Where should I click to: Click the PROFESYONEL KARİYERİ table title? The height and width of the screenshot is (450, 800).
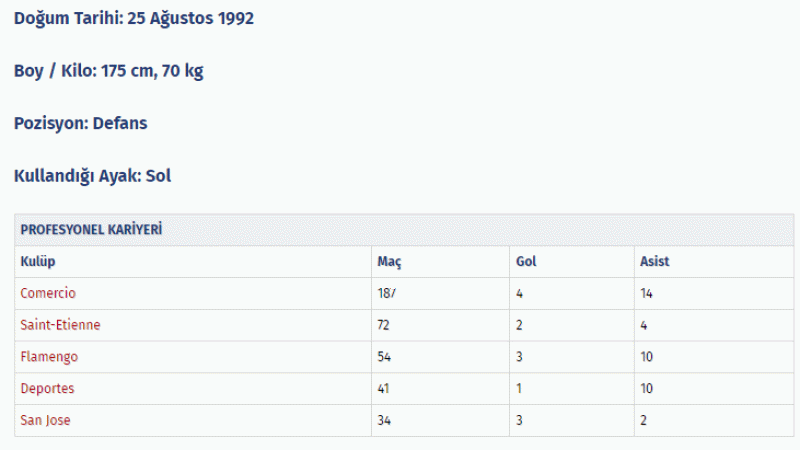pyautogui.click(x=91, y=230)
